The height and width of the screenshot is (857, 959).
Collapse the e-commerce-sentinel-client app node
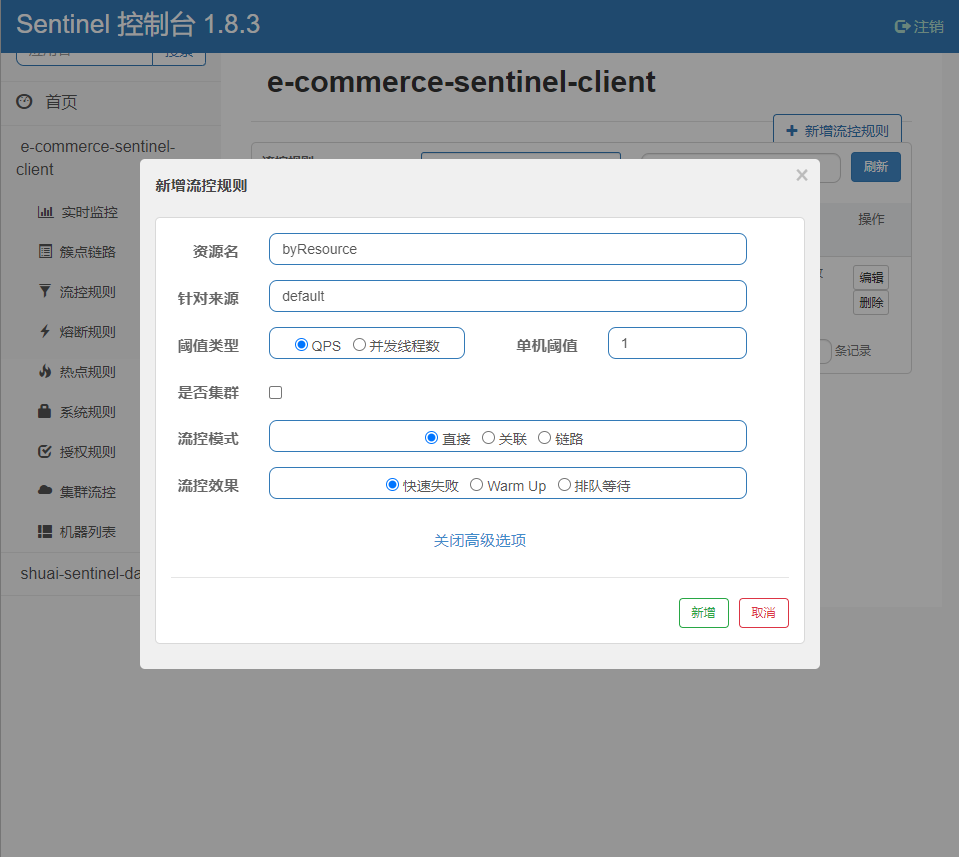click(97, 157)
